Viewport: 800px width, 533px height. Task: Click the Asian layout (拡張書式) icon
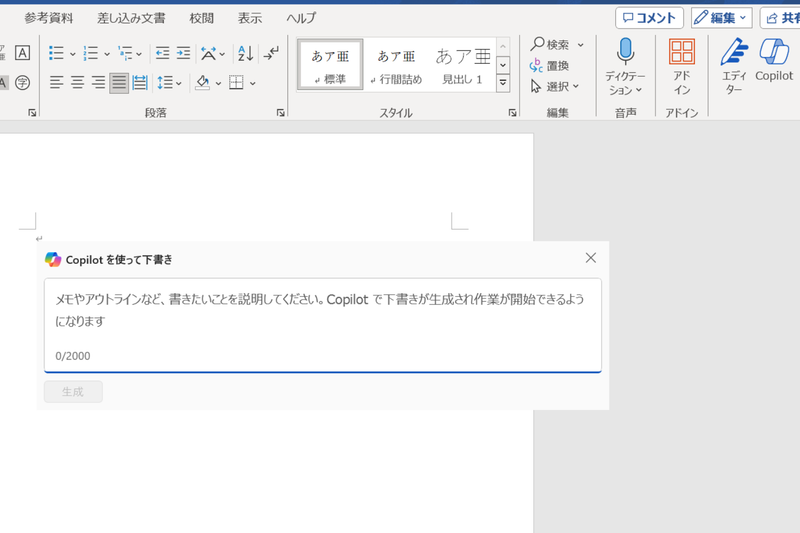coord(209,53)
